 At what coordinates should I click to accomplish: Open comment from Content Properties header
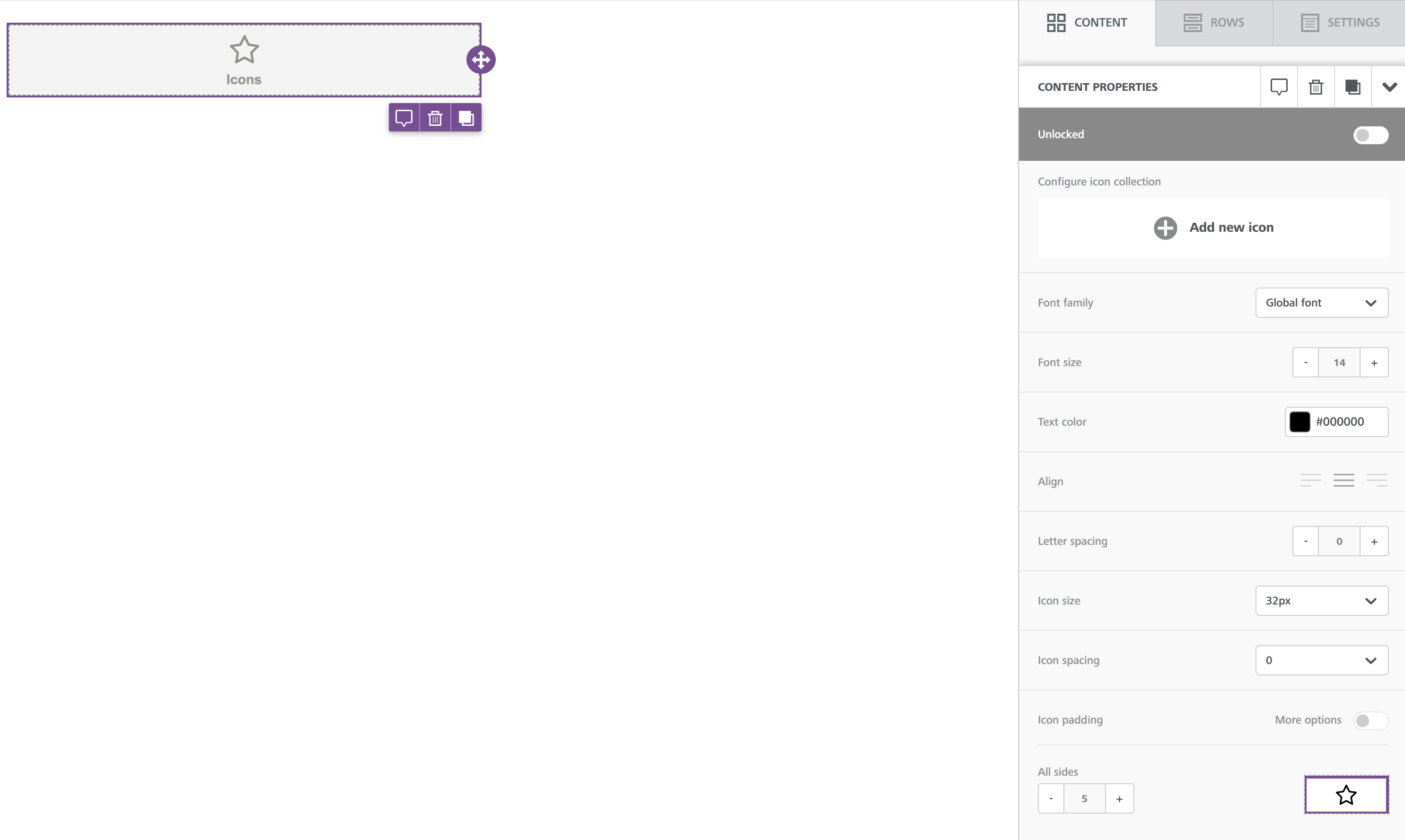coord(1279,87)
